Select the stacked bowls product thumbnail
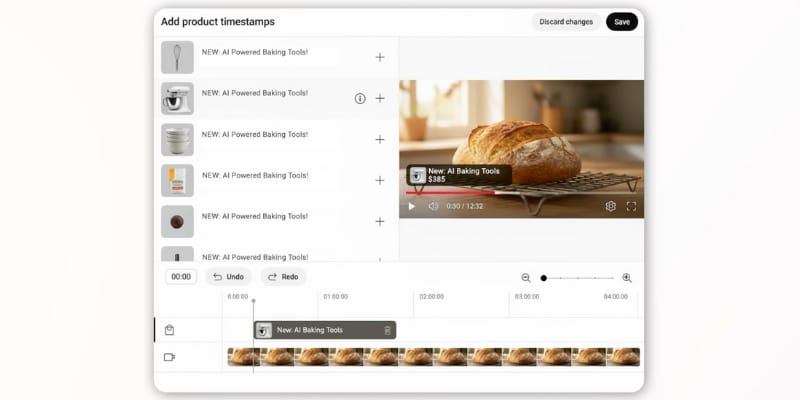Viewport: 800px width, 400px height. (x=178, y=139)
